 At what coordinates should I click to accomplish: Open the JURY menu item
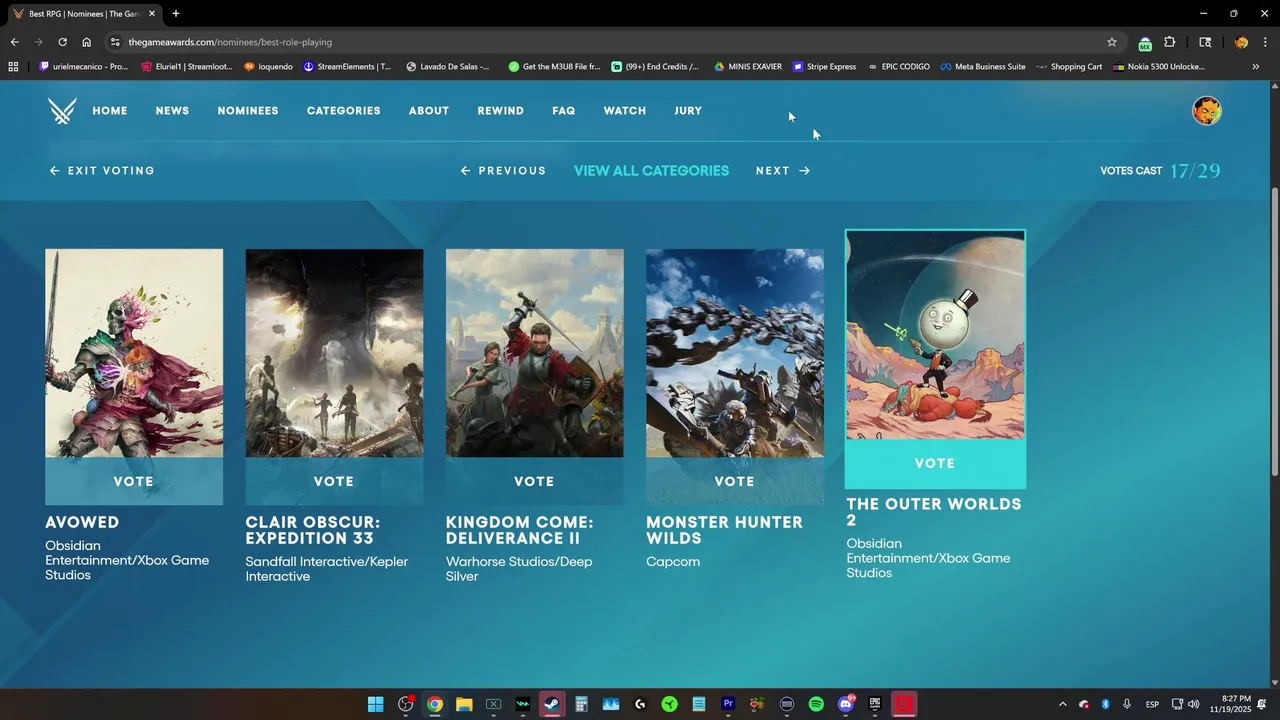688,111
